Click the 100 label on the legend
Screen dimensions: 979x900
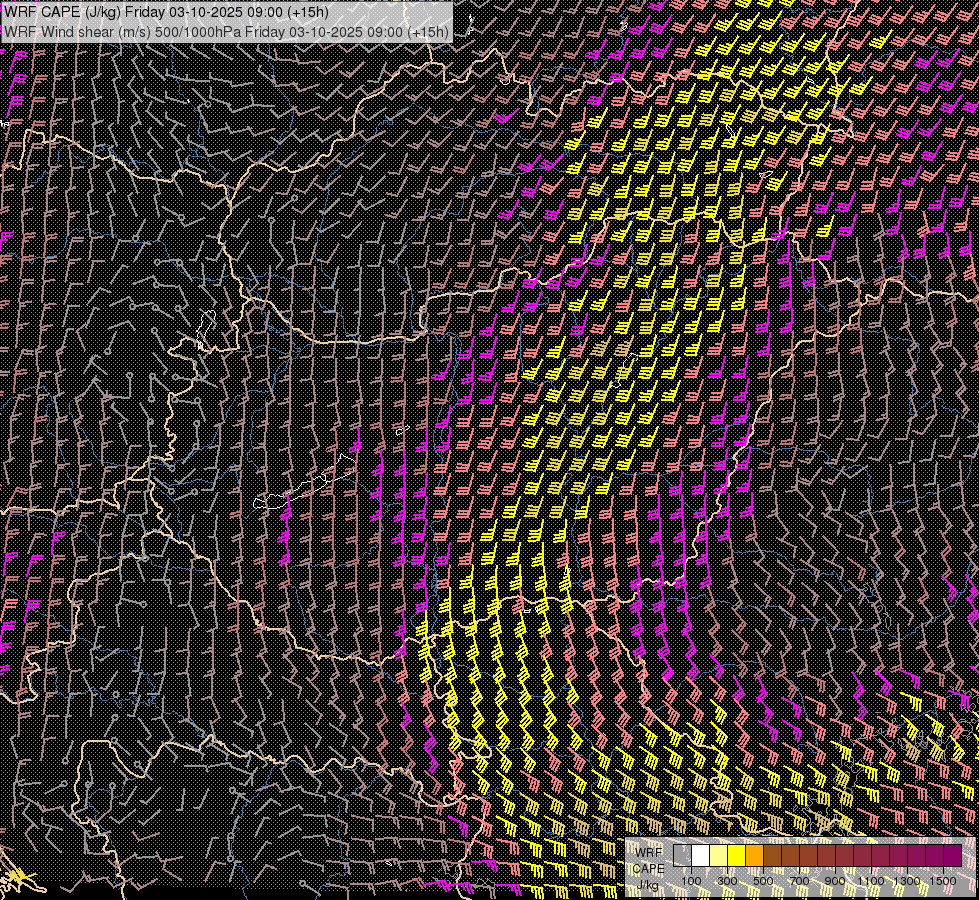pyautogui.click(x=691, y=880)
